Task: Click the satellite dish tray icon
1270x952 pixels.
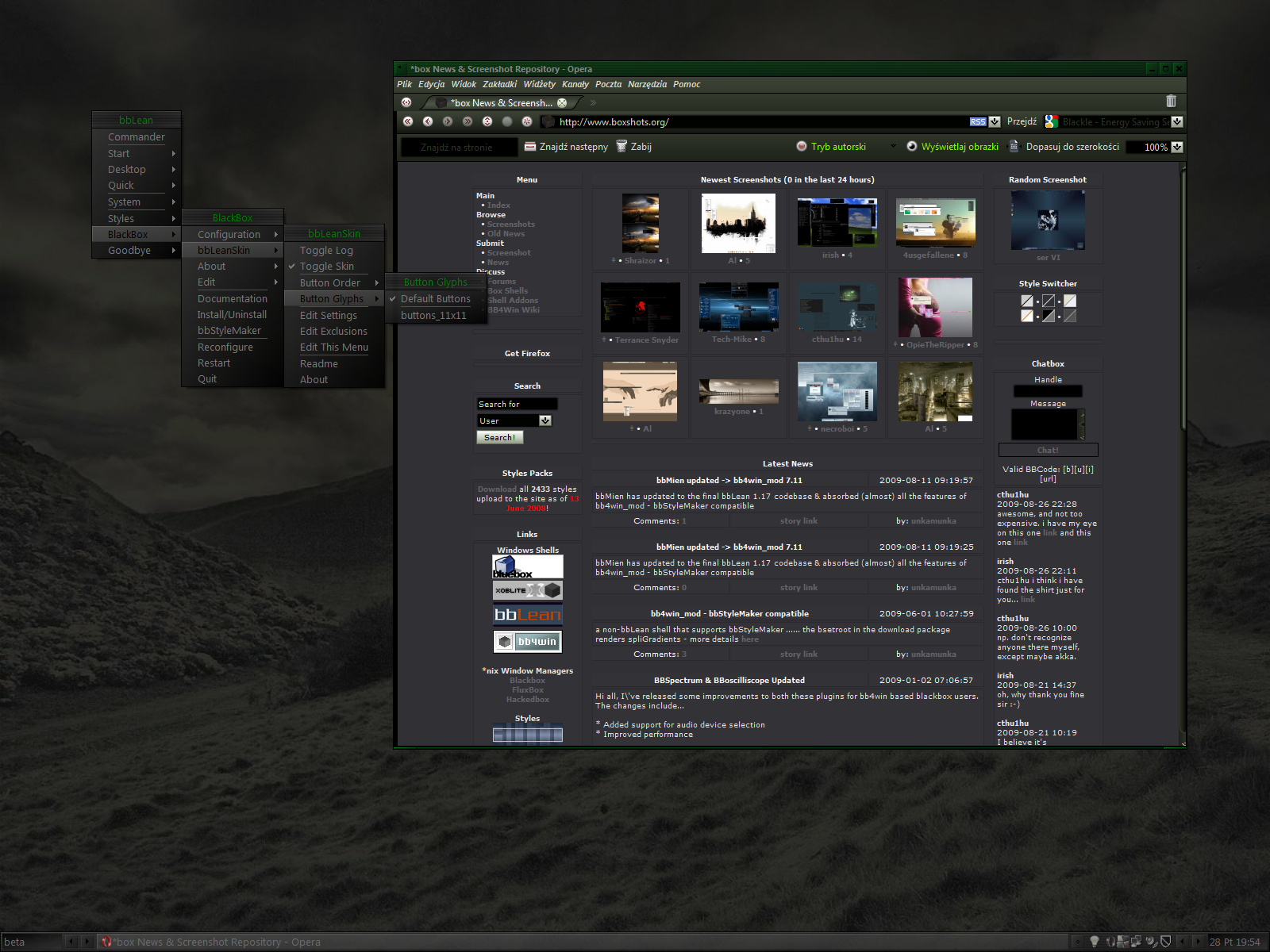Action: pyautogui.click(x=1151, y=942)
